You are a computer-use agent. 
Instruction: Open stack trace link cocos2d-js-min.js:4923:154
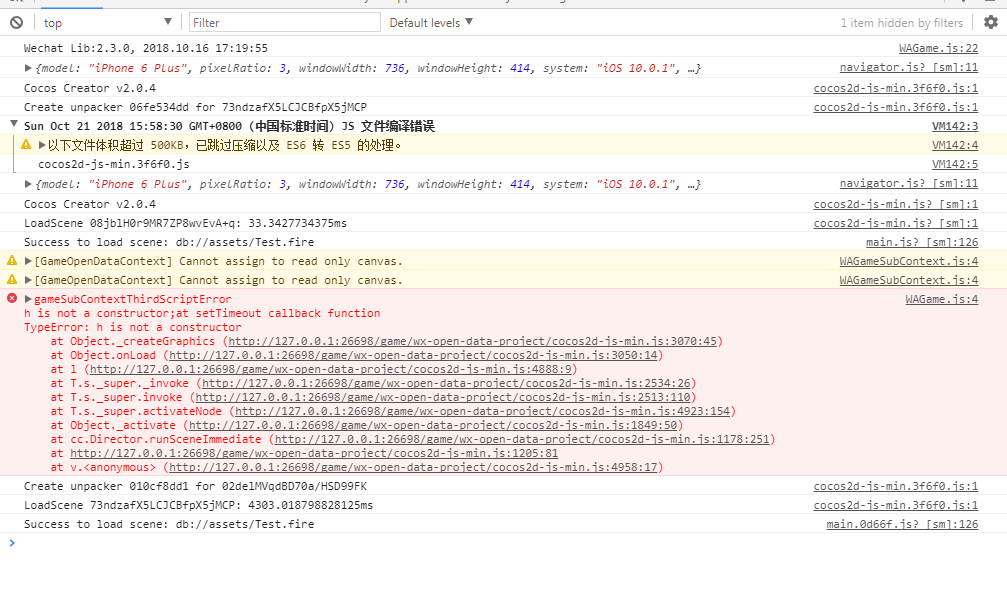click(x=482, y=412)
